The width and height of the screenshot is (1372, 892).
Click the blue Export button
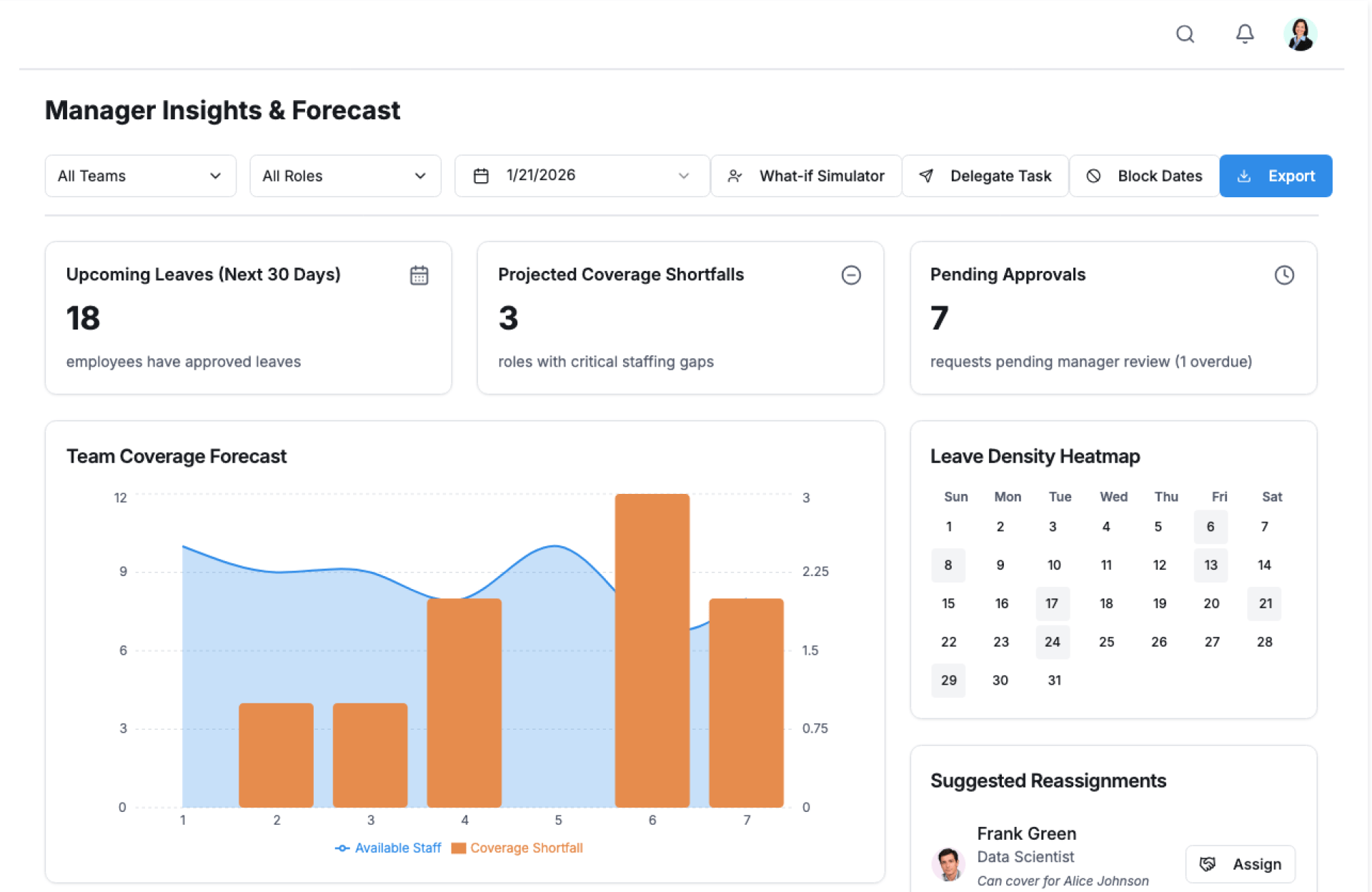(x=1276, y=176)
